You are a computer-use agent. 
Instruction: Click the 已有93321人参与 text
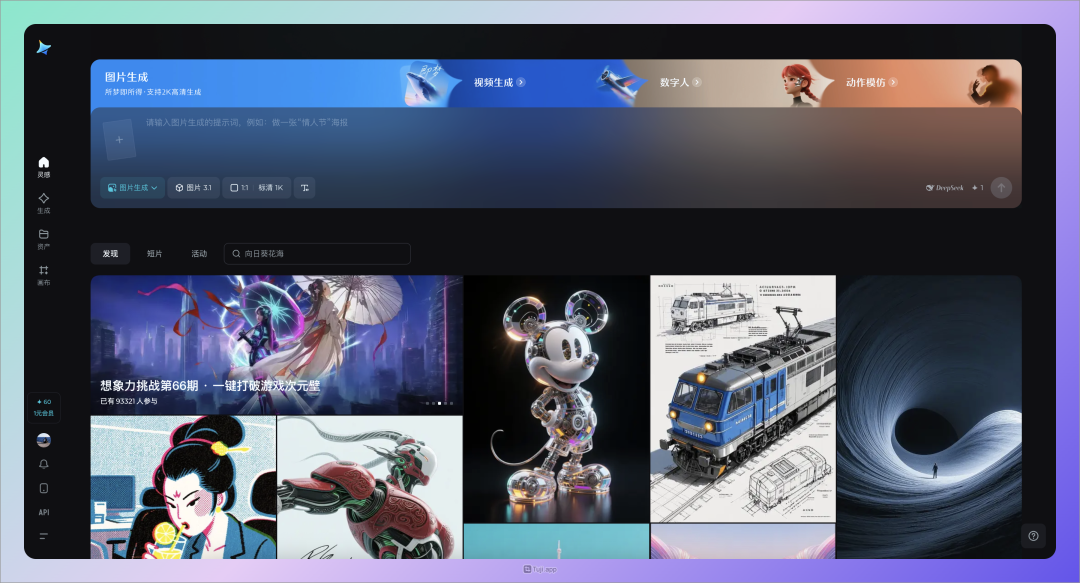[x=129, y=401]
